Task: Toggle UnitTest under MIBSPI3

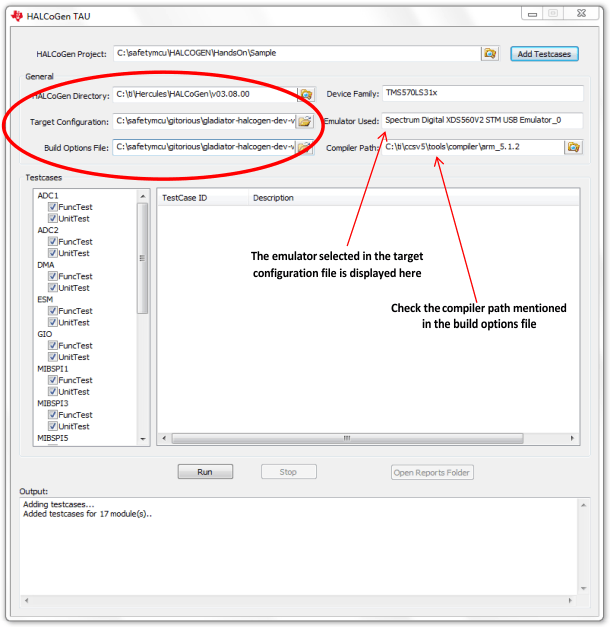Action: (52, 426)
